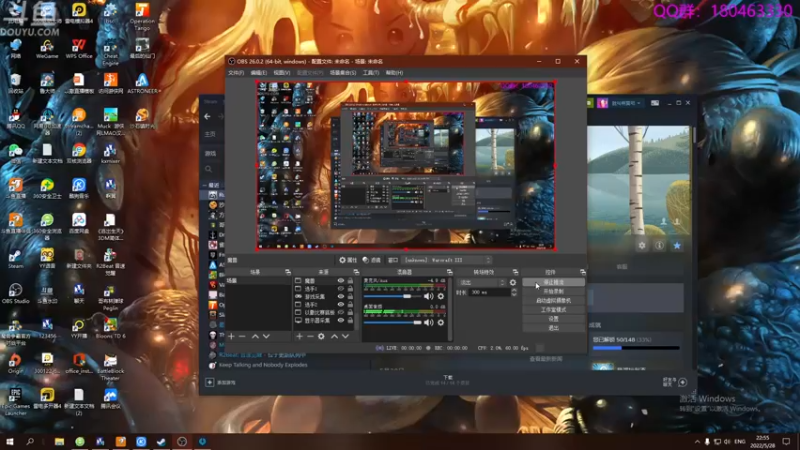800x450 pixels.
Task: Toggle visibility eye of the first source 魔兽
Action: tap(340, 281)
